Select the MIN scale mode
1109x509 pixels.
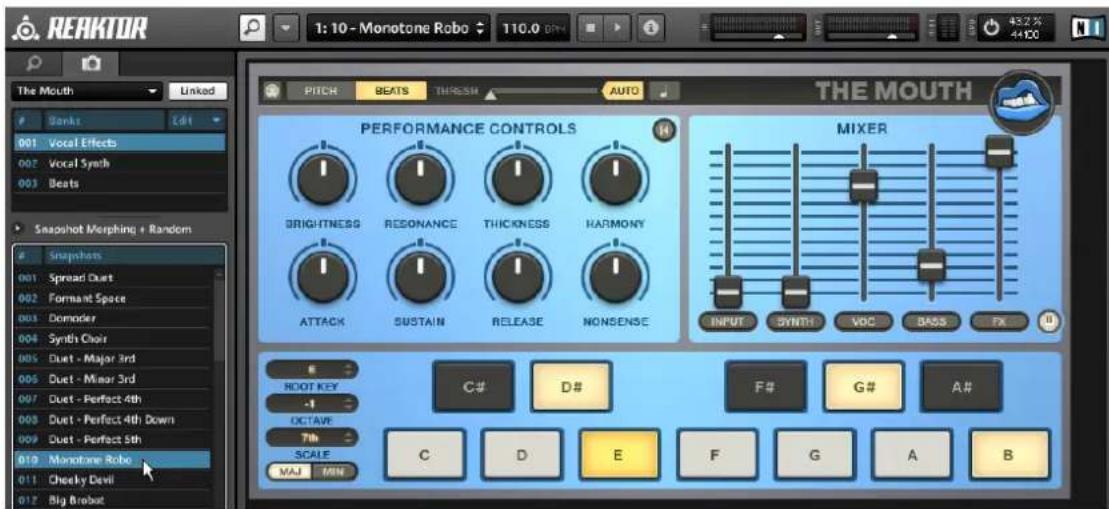(x=335, y=472)
